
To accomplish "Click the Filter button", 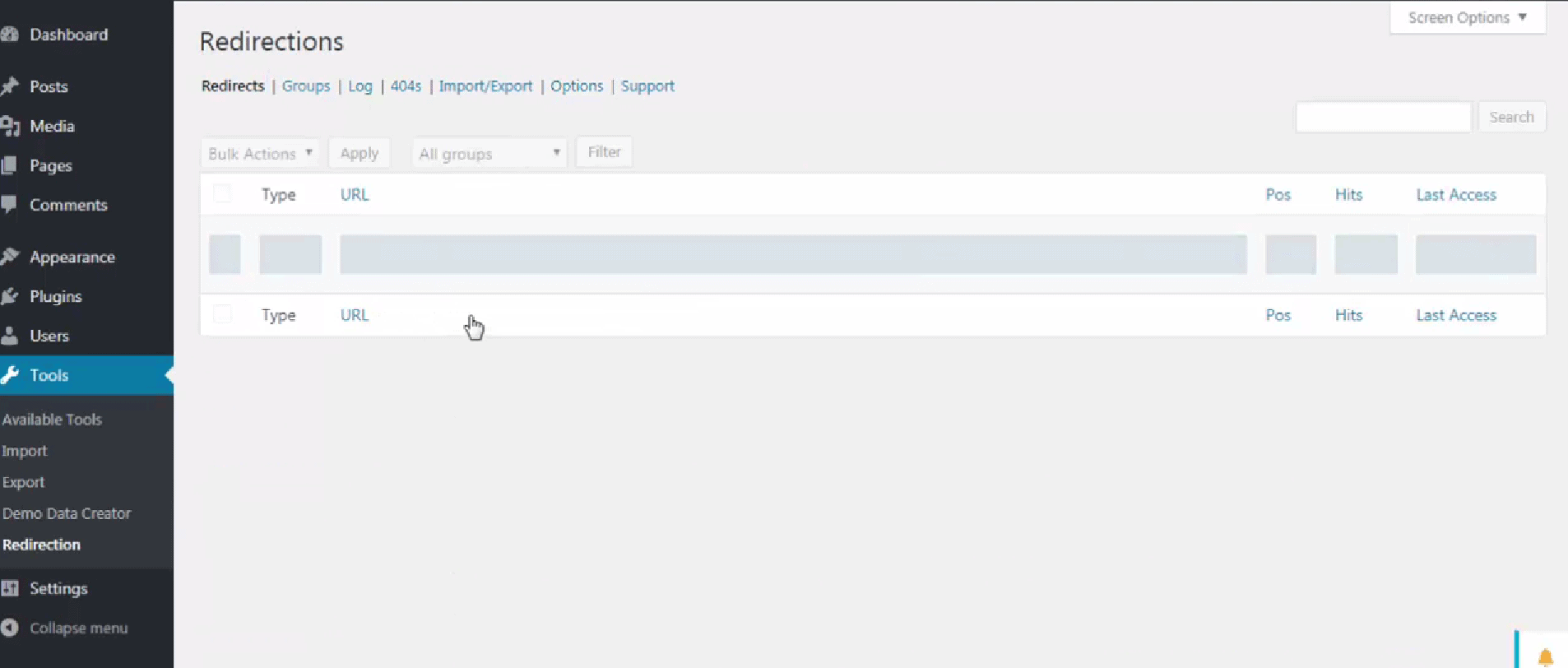I will [604, 151].
